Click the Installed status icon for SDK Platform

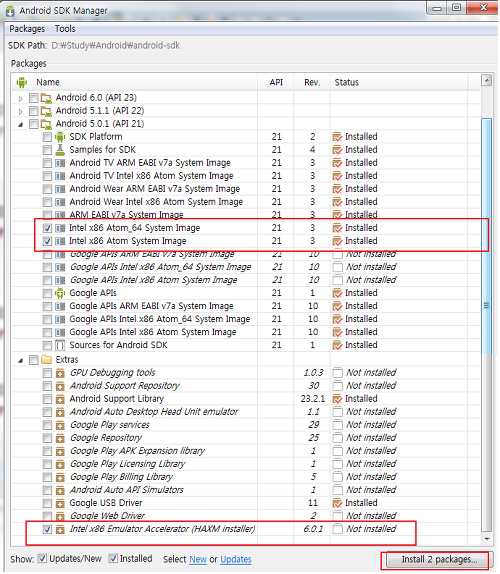[337, 137]
